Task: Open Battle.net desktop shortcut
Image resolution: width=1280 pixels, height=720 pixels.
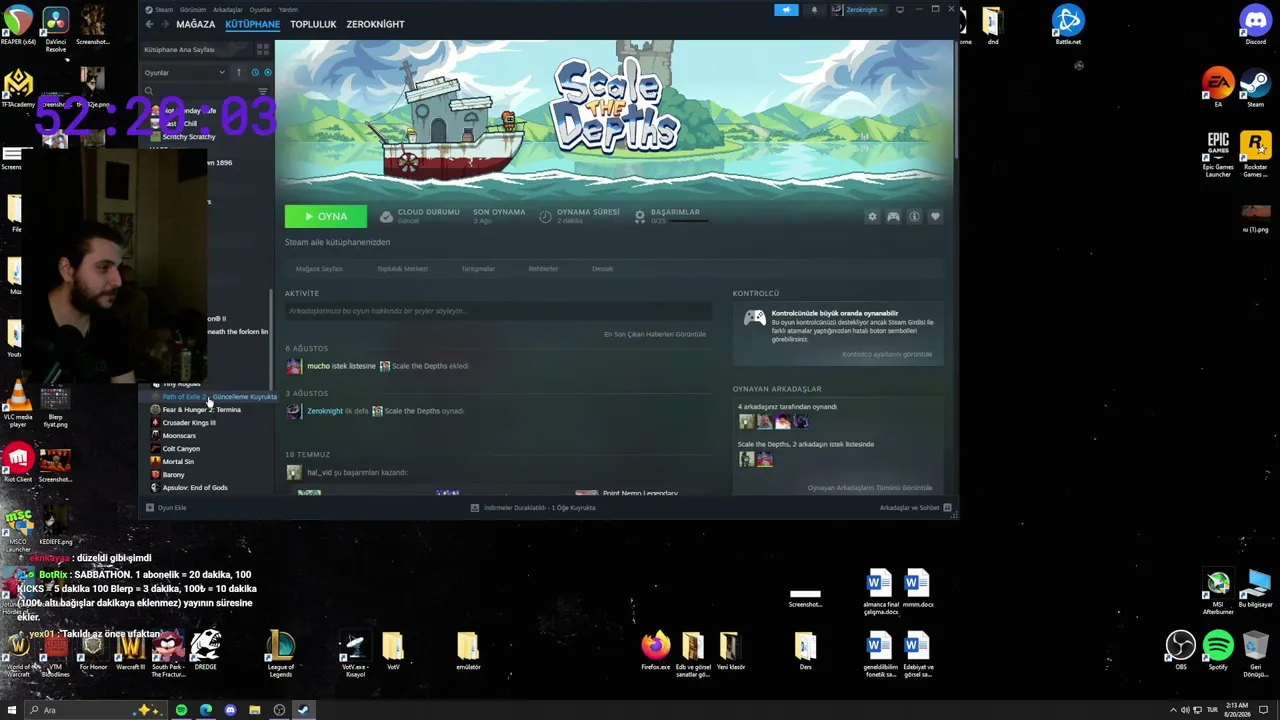Action: 1068,24
